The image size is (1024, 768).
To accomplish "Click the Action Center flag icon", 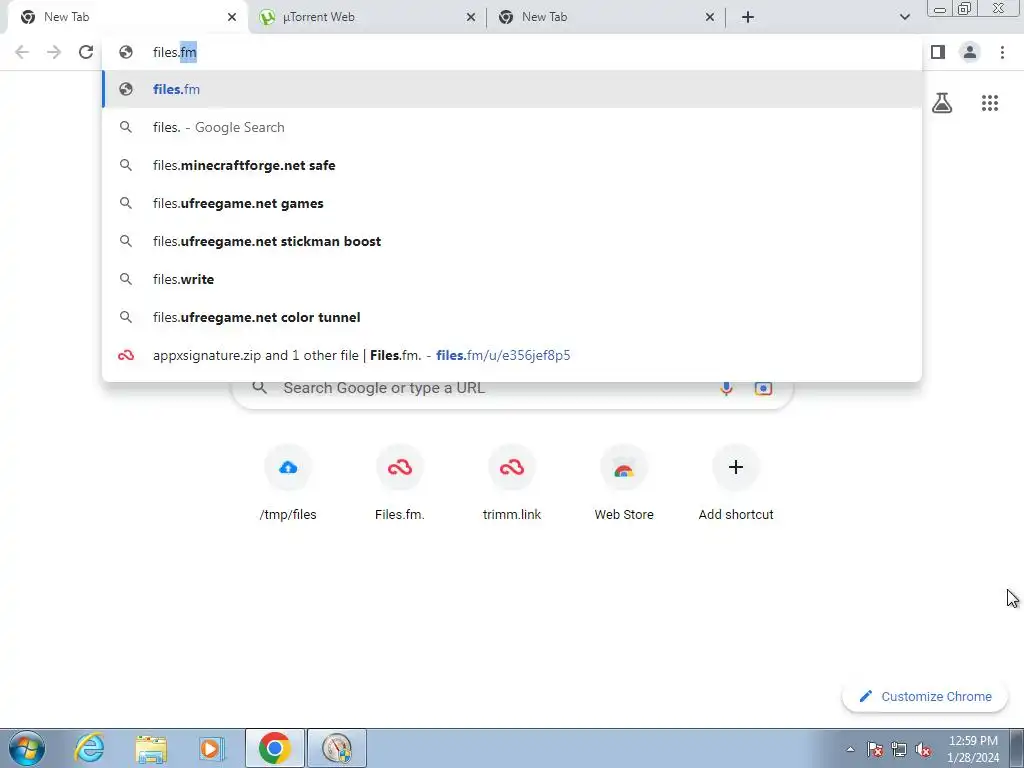I will pos(875,749).
